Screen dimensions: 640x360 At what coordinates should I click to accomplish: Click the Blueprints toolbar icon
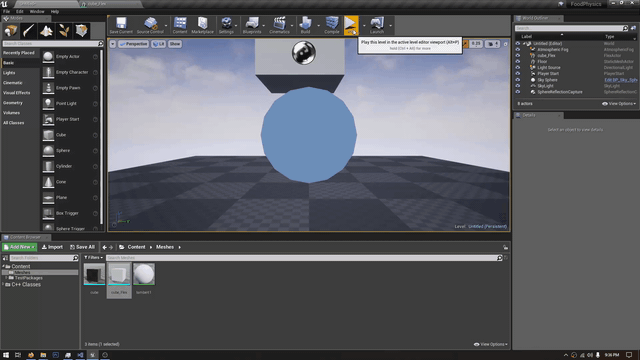coord(252,25)
